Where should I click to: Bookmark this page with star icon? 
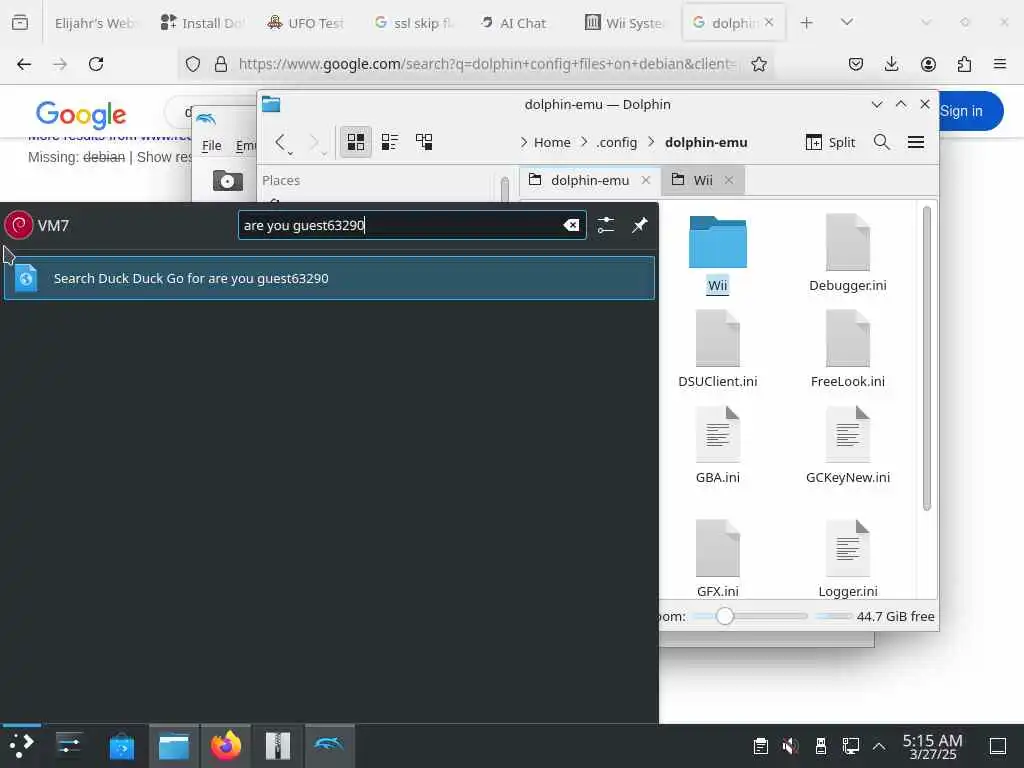click(758, 64)
